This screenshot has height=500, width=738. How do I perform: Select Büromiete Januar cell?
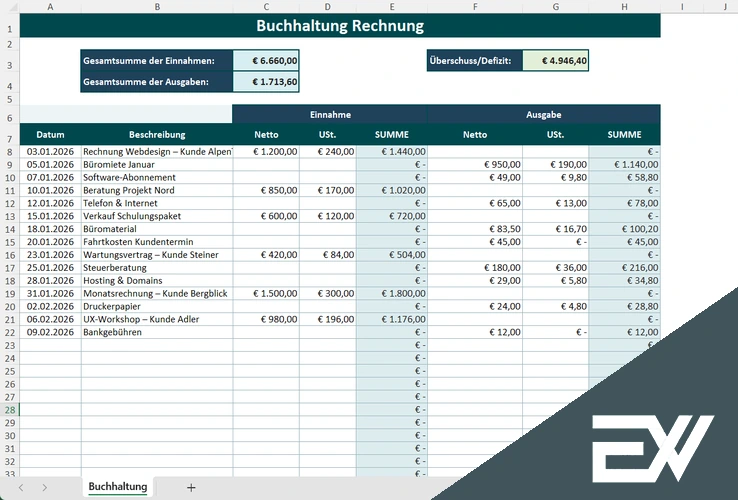pos(157,165)
